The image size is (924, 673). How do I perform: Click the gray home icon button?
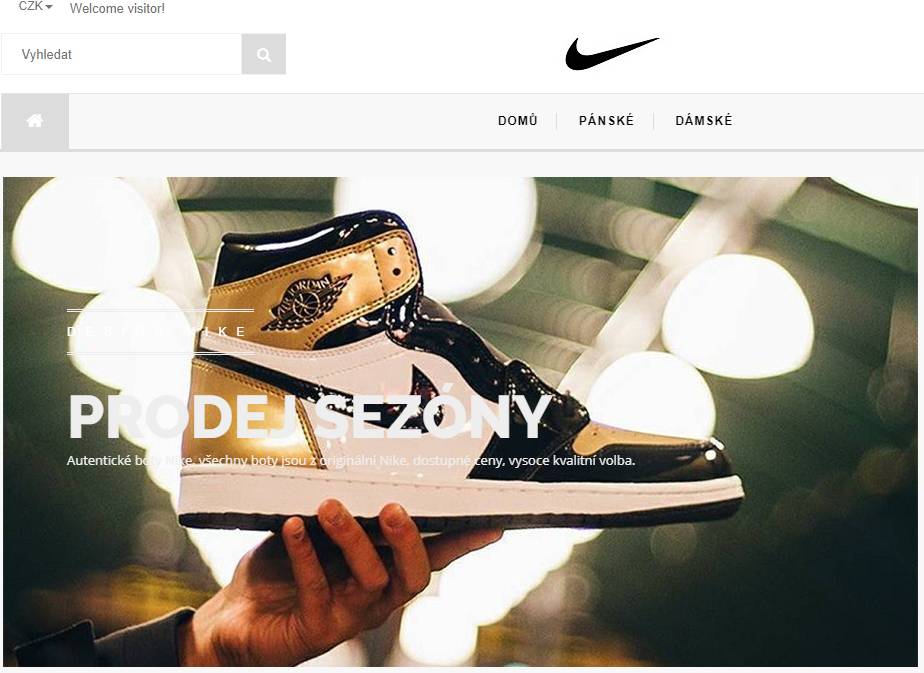(x=35, y=121)
